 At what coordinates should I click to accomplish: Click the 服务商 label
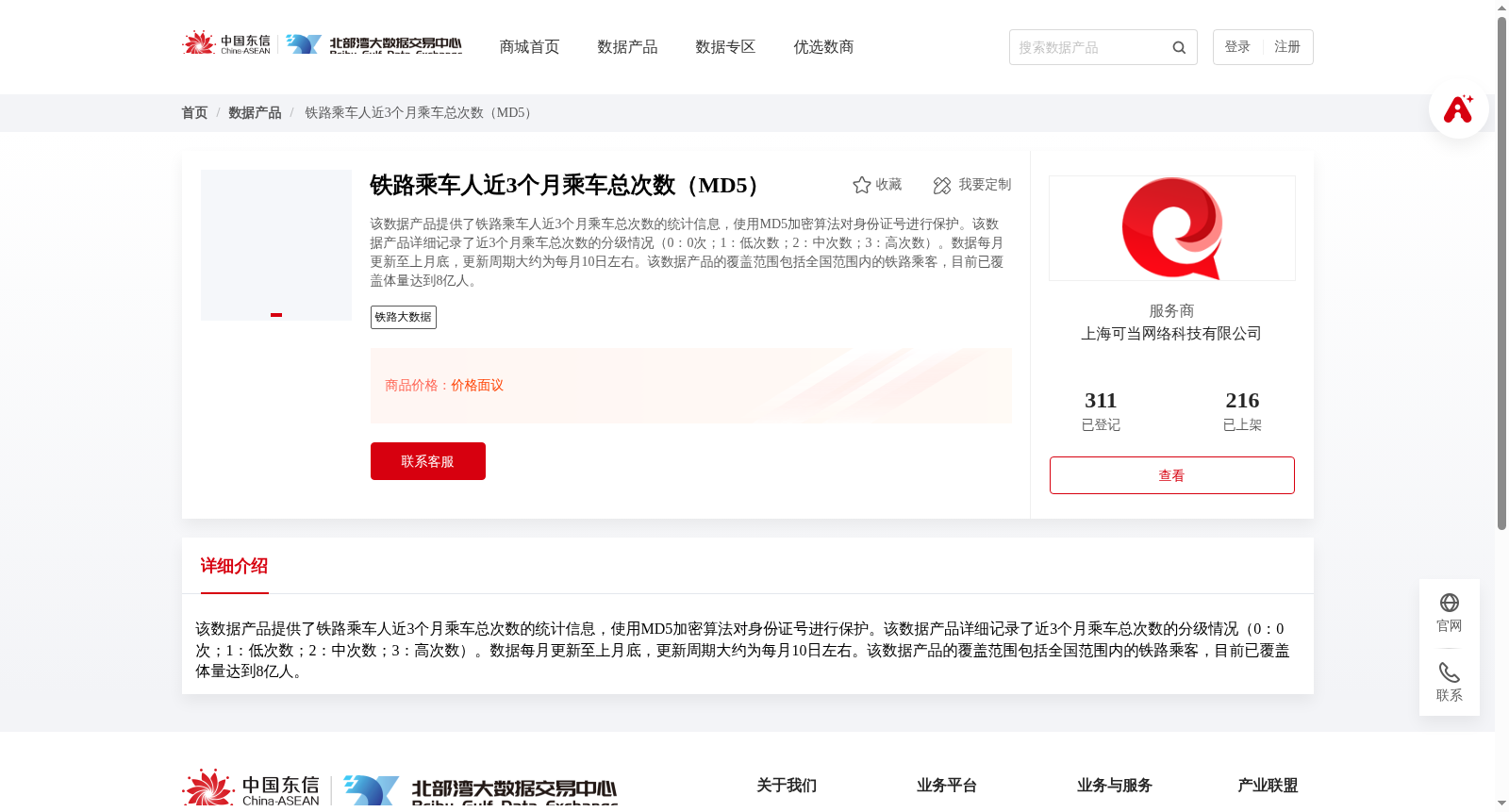[x=1171, y=311]
